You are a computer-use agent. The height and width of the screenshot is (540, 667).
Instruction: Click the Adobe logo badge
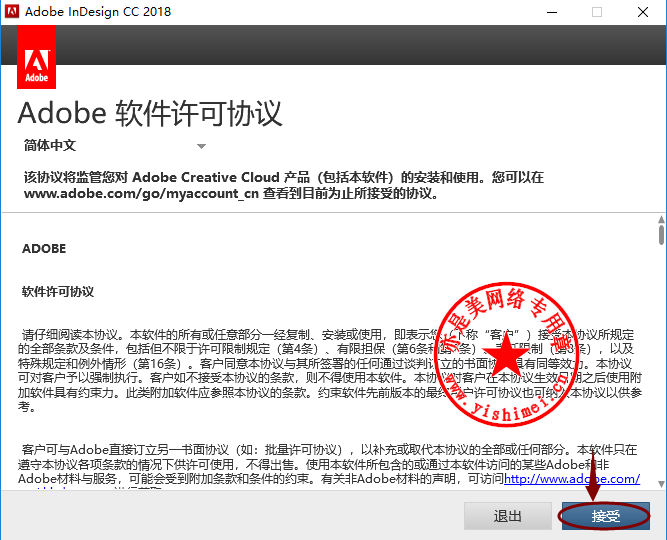click(x=37, y=57)
